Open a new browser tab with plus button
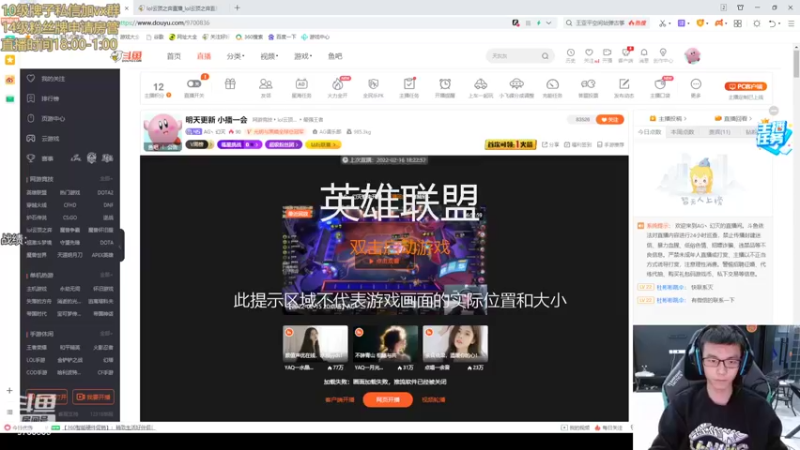 point(237,8)
